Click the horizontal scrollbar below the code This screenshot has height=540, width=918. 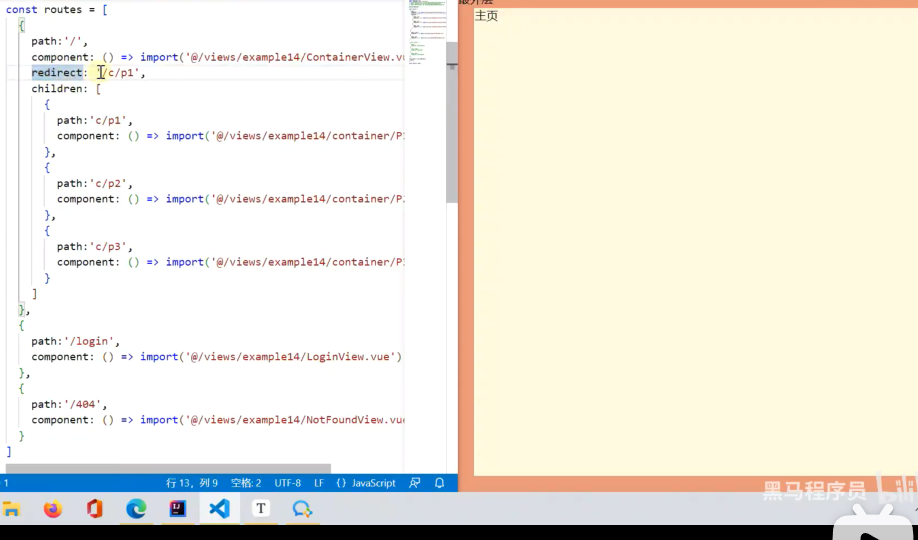tap(168, 468)
